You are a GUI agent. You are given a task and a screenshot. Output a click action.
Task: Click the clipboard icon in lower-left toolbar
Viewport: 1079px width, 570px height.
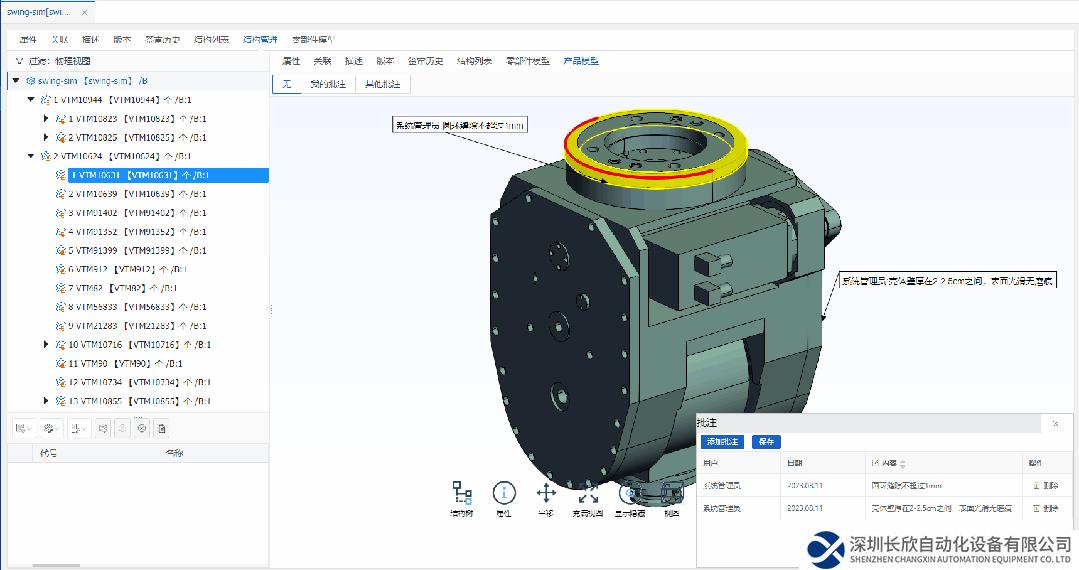pos(162,428)
